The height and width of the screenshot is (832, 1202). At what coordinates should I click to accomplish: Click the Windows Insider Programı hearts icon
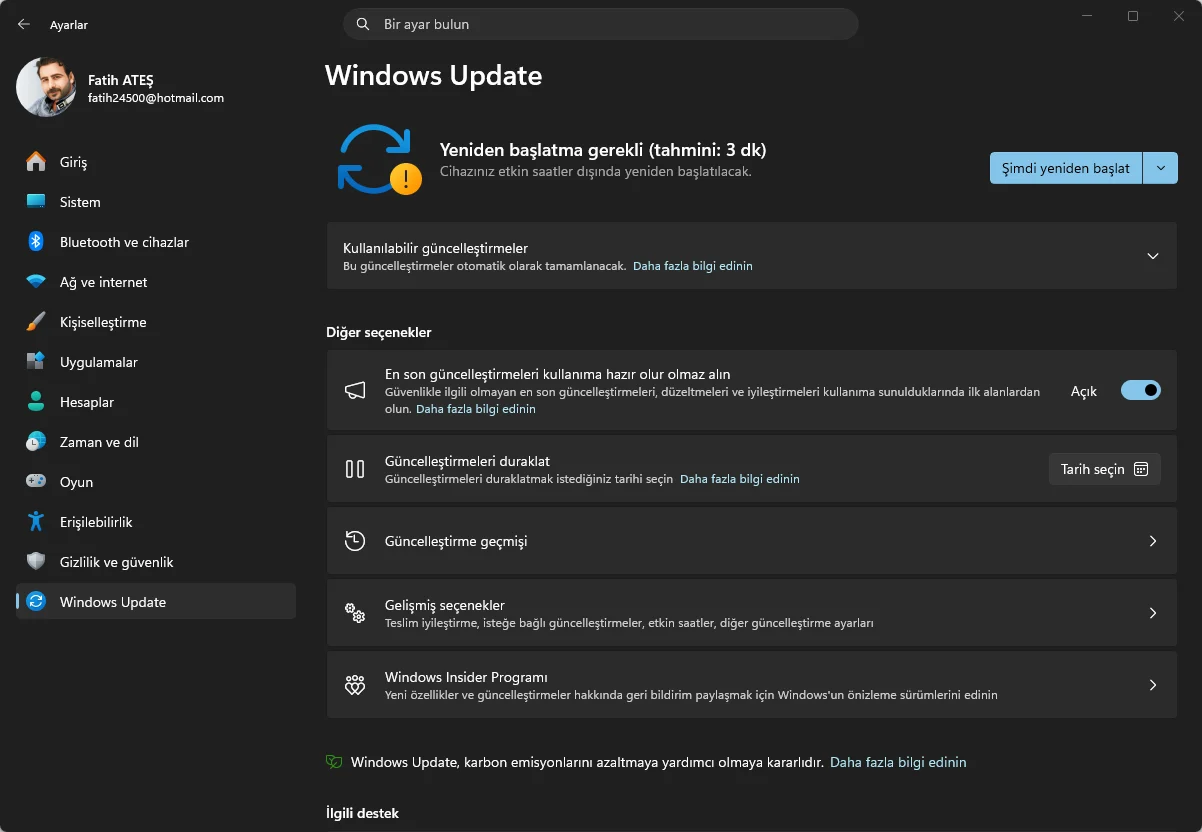(355, 685)
